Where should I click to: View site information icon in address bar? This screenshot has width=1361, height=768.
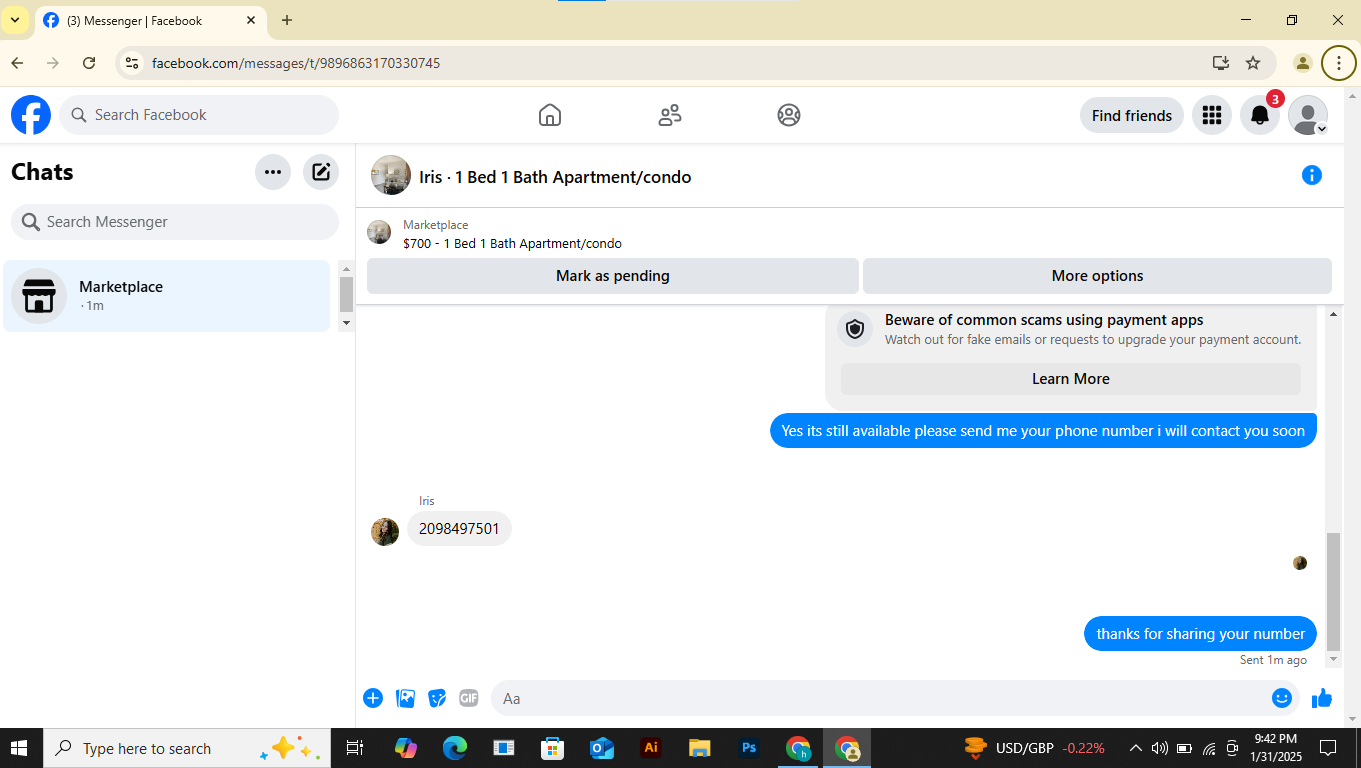(131, 63)
